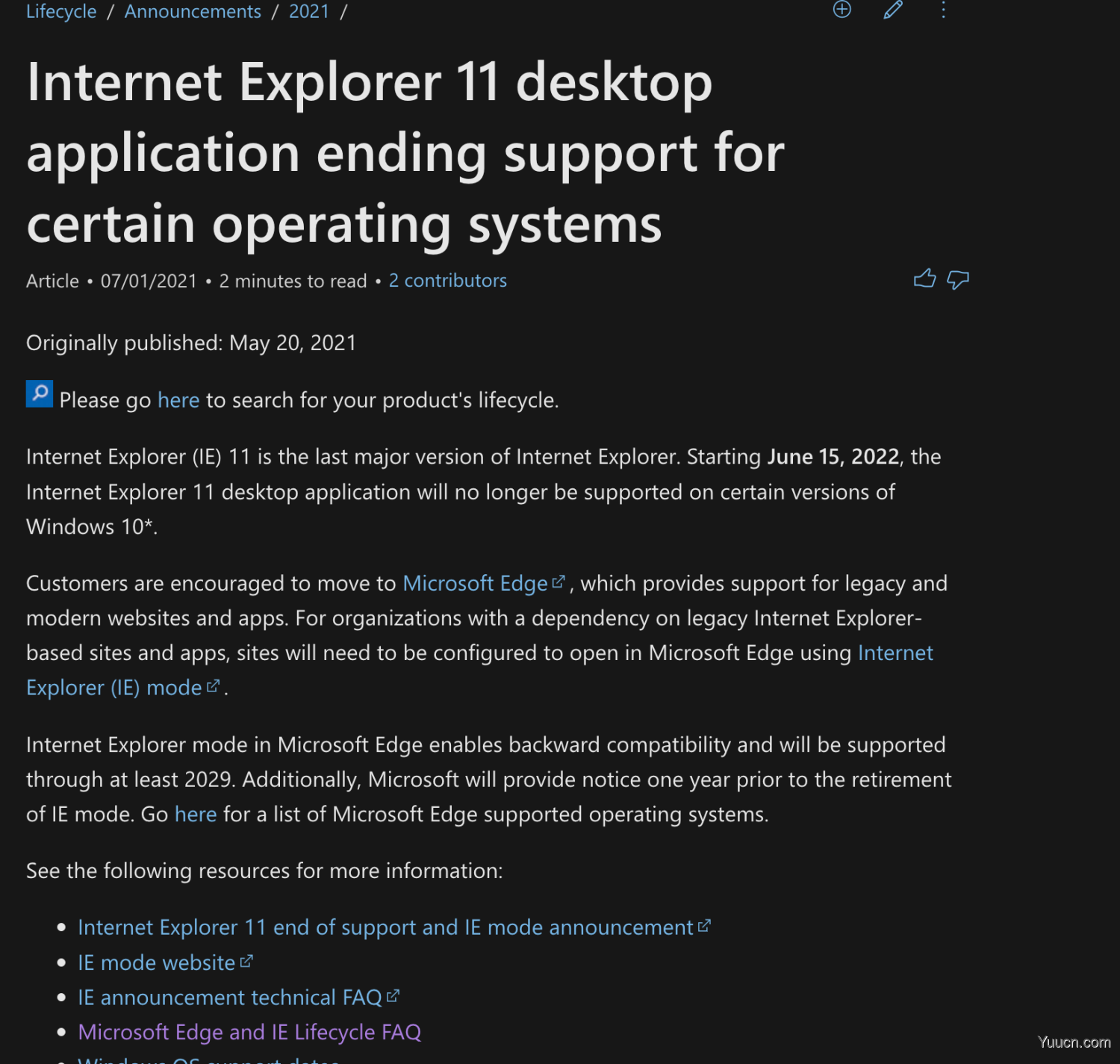1120x1064 pixels.
Task: Open IE announcement technical FAQ link
Action: point(239,998)
